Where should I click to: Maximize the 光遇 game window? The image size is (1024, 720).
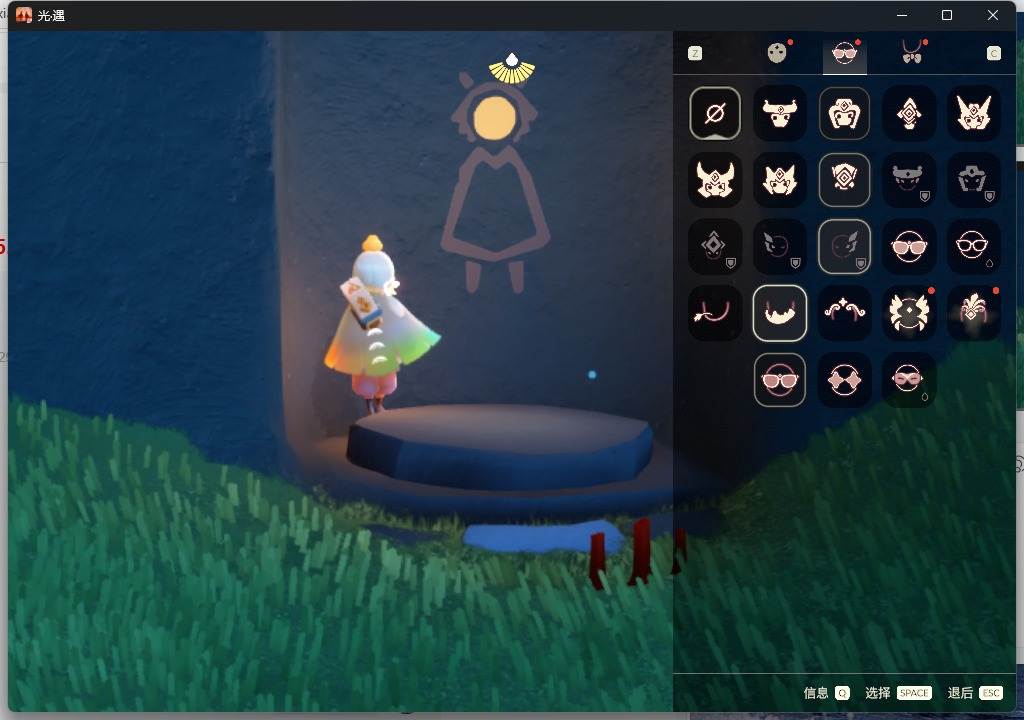tap(946, 15)
